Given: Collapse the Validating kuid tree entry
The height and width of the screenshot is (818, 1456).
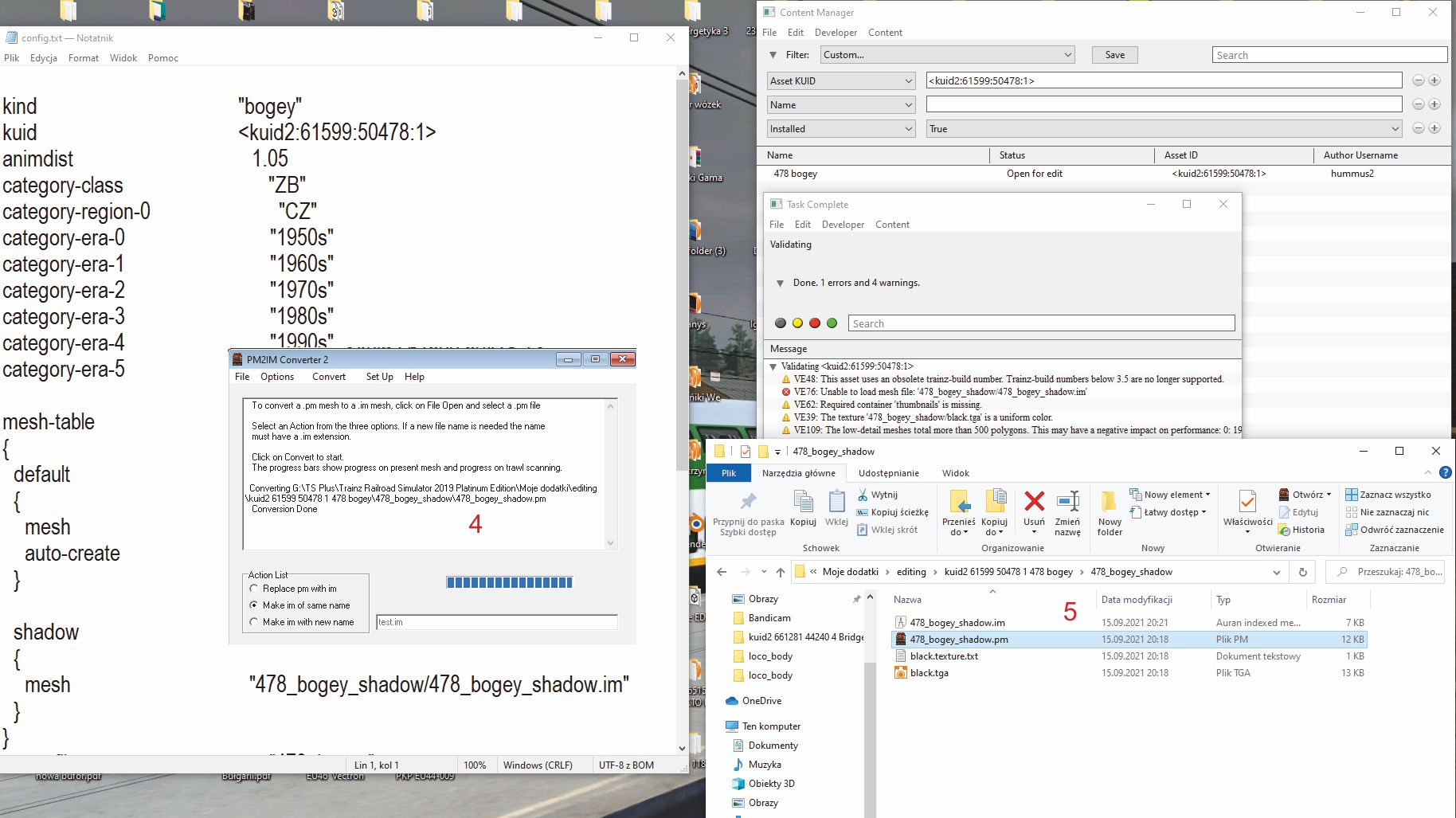Looking at the screenshot, I should tap(773, 366).
